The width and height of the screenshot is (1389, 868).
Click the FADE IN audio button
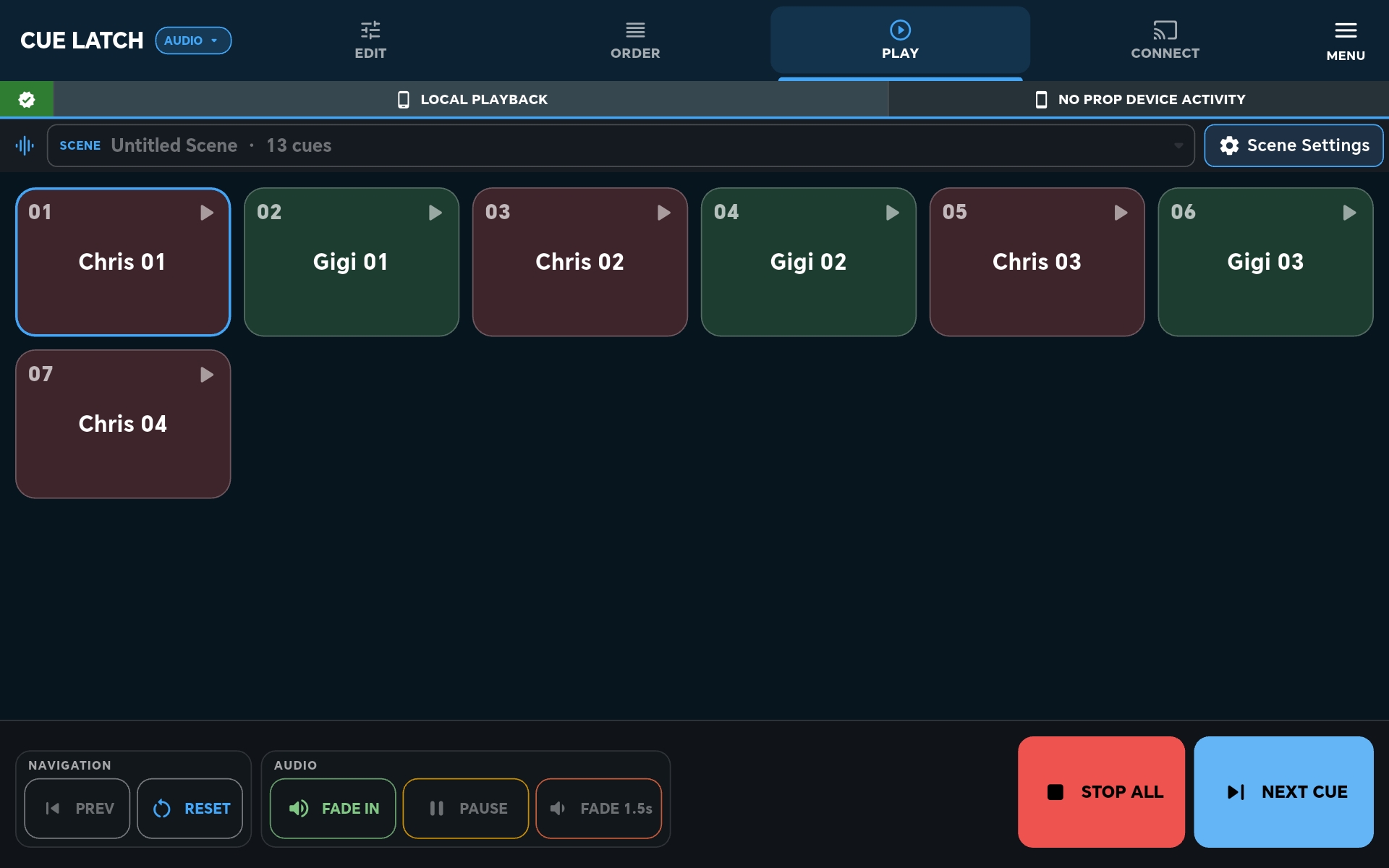(x=333, y=809)
